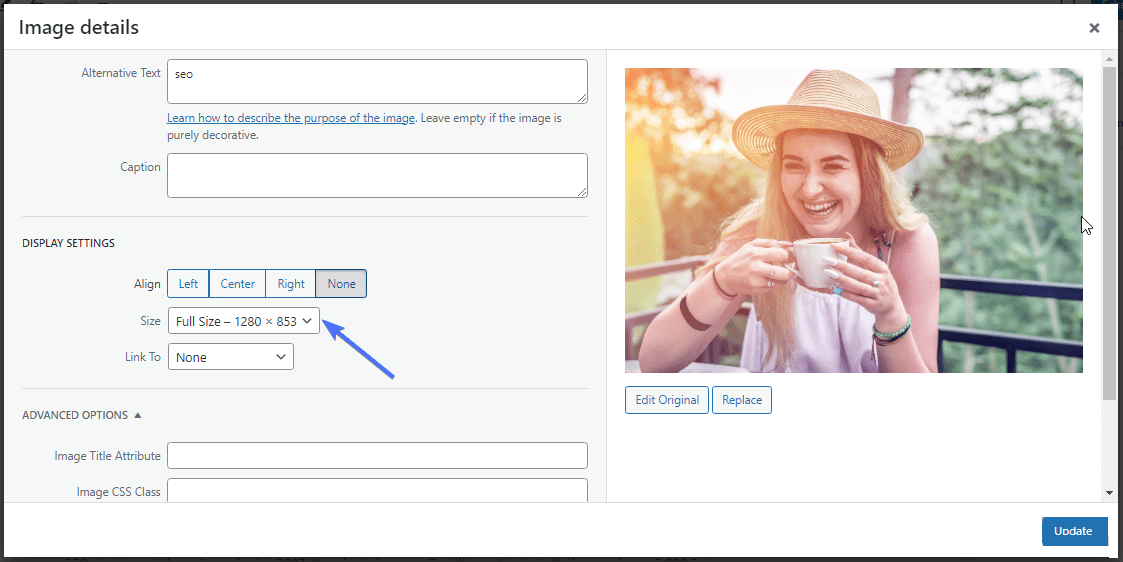Click the scroll down arrow of the dialog scrollbar

[x=1109, y=493]
